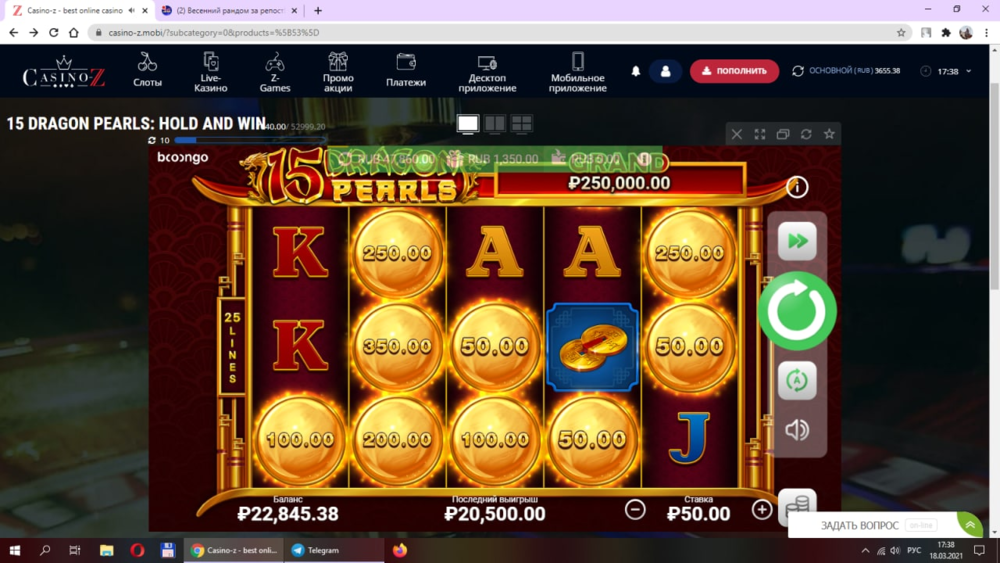Open the Live-Казино section

tap(210, 72)
